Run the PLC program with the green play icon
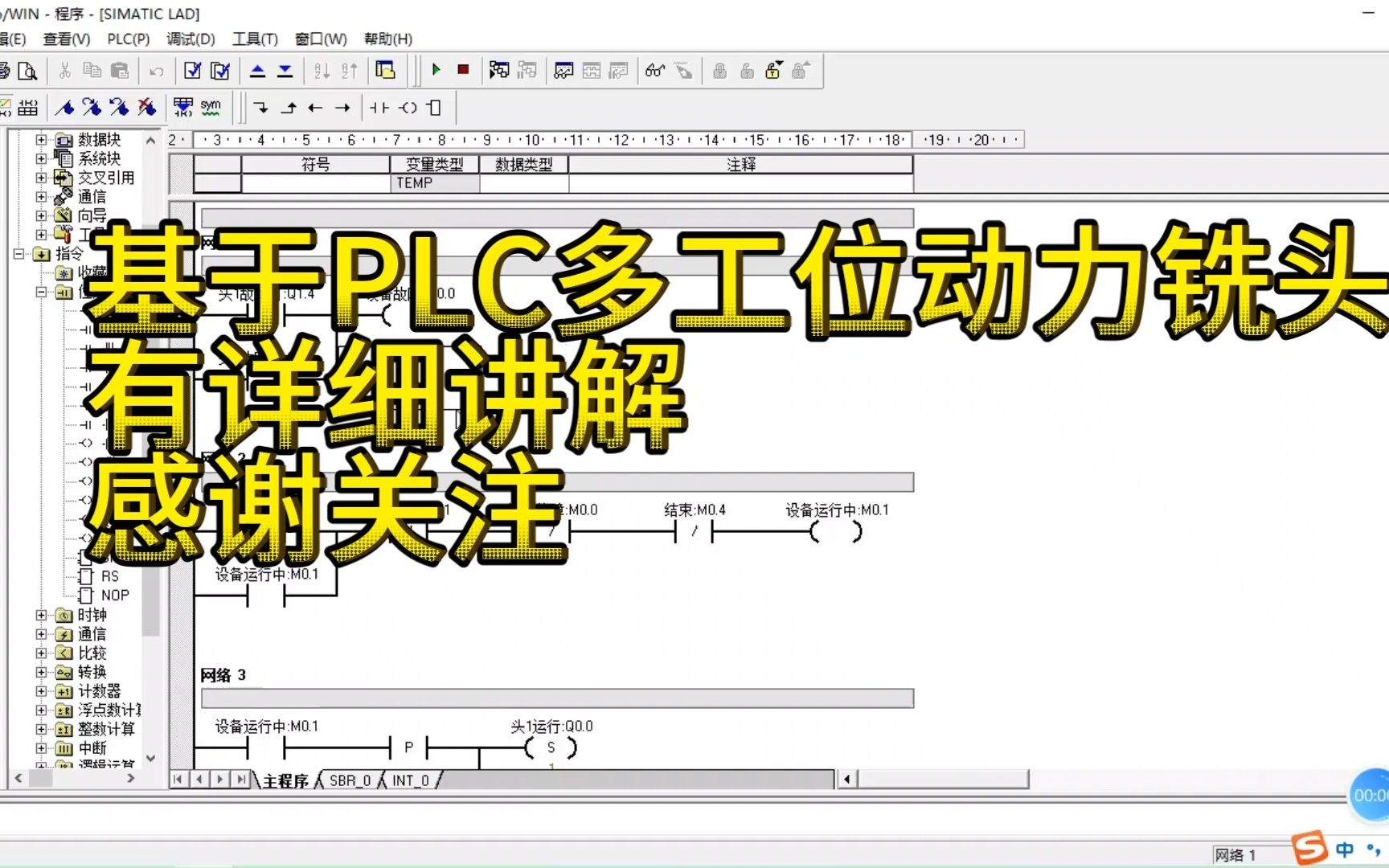The height and width of the screenshot is (868, 1389). point(436,71)
